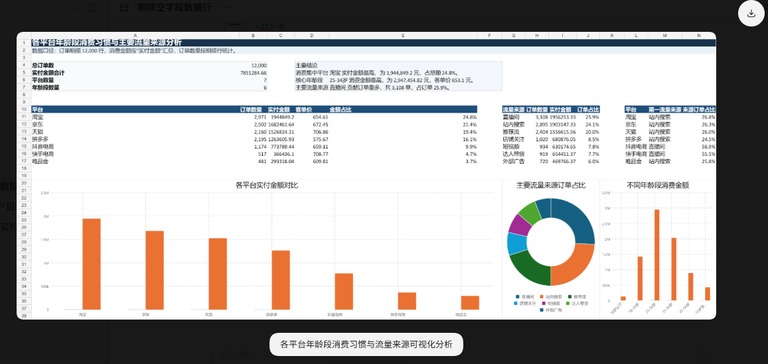The width and height of the screenshot is (768, 364).
Task: Click the '575.67' average order value cell
Action: 320,139
